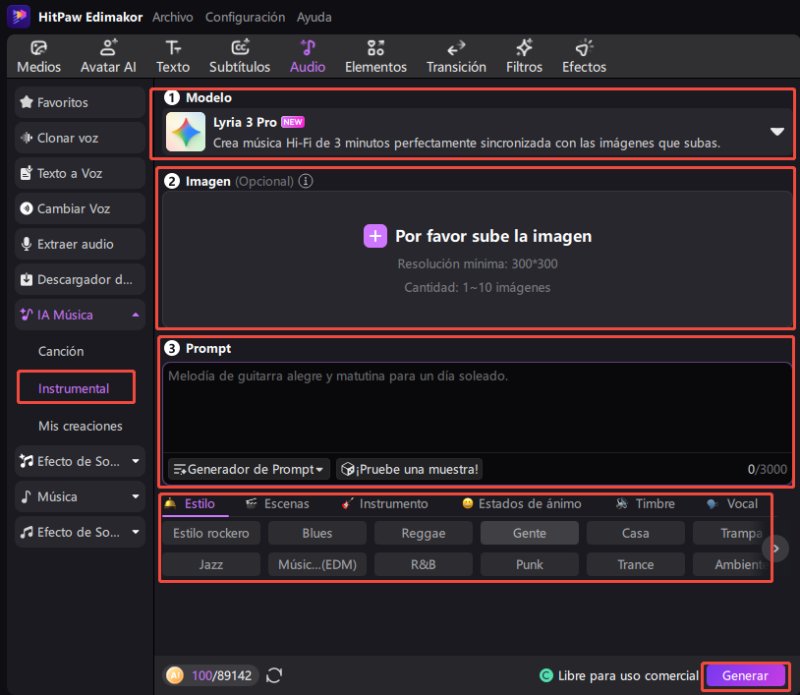Toggle the Músic...(EDM) style tag
Image resolution: width=800 pixels, height=695 pixels.
click(x=317, y=564)
